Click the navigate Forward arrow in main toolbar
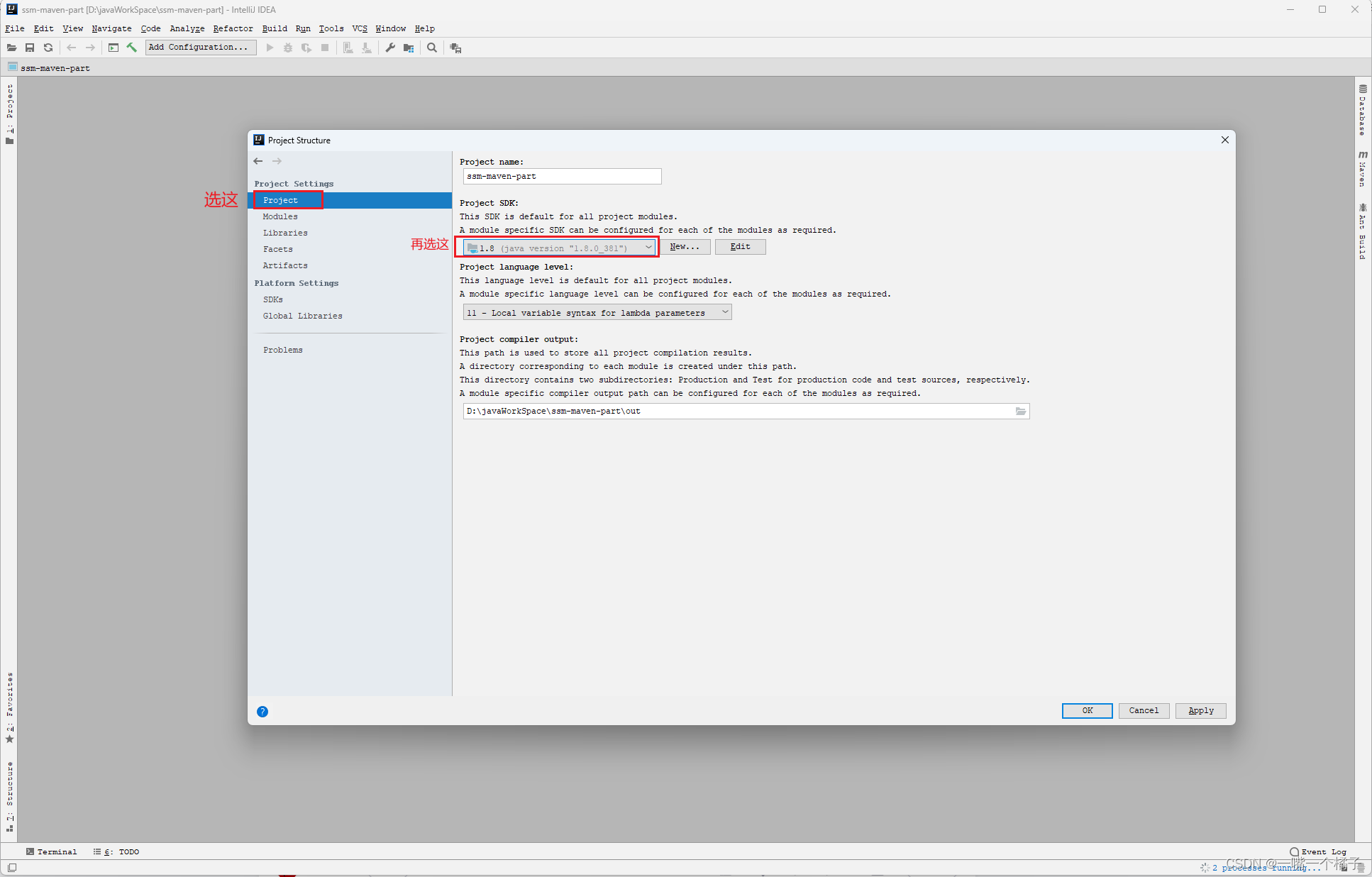Viewport: 1372px width, 877px height. [90, 48]
